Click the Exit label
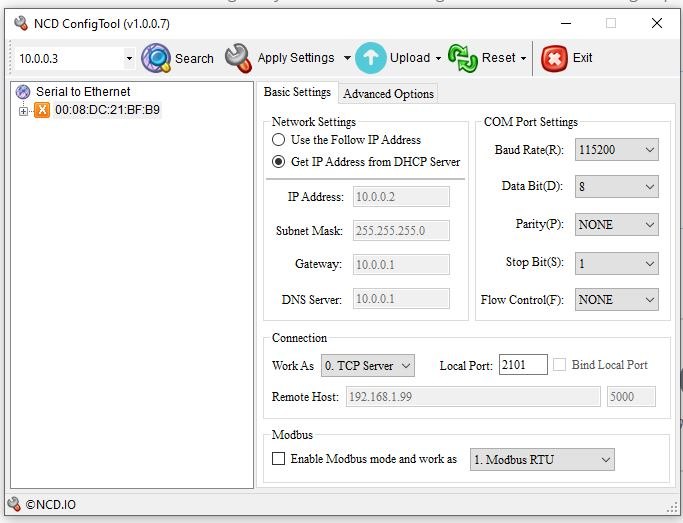The width and height of the screenshot is (683, 523). click(x=582, y=58)
